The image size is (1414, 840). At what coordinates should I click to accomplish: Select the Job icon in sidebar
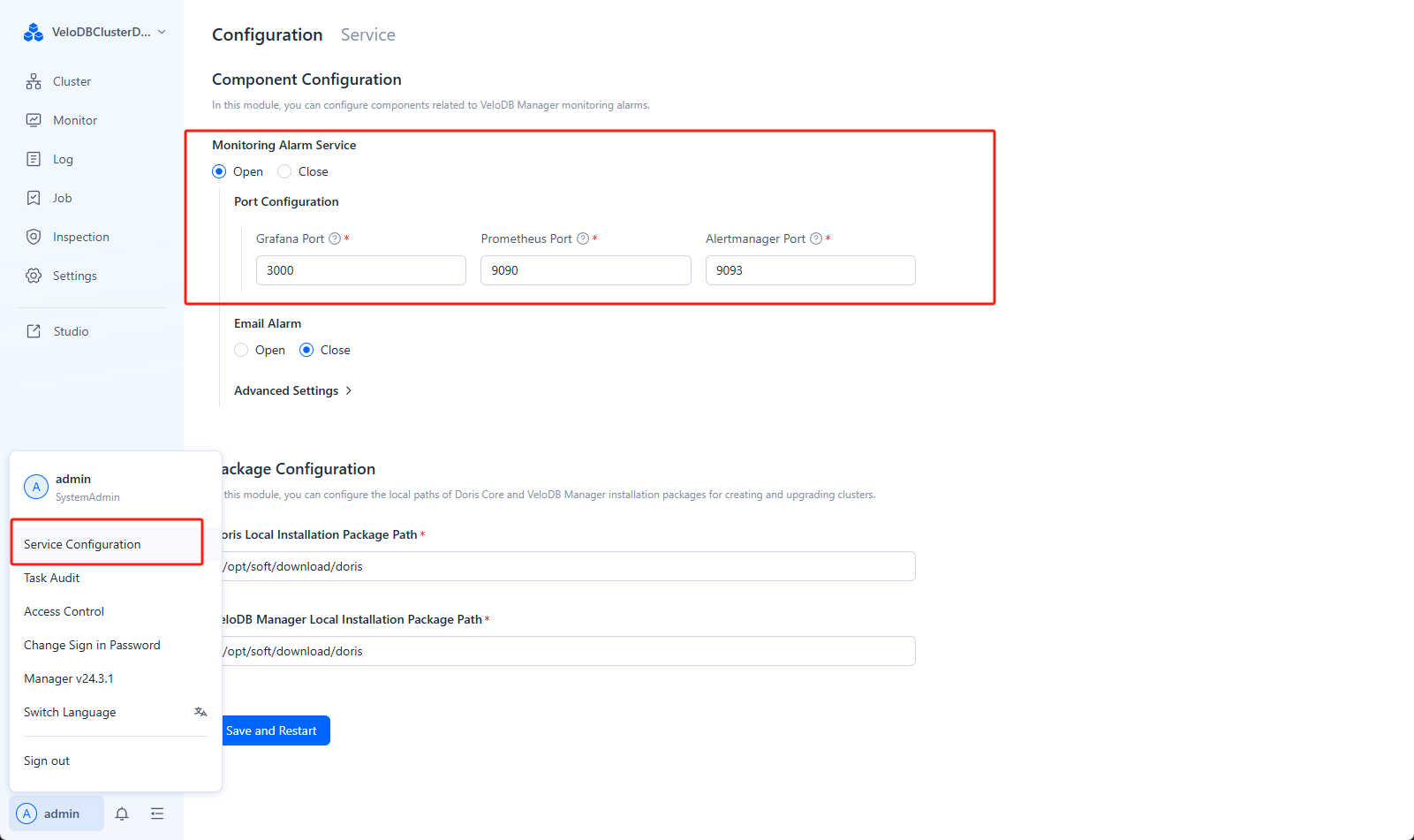pyautogui.click(x=34, y=197)
